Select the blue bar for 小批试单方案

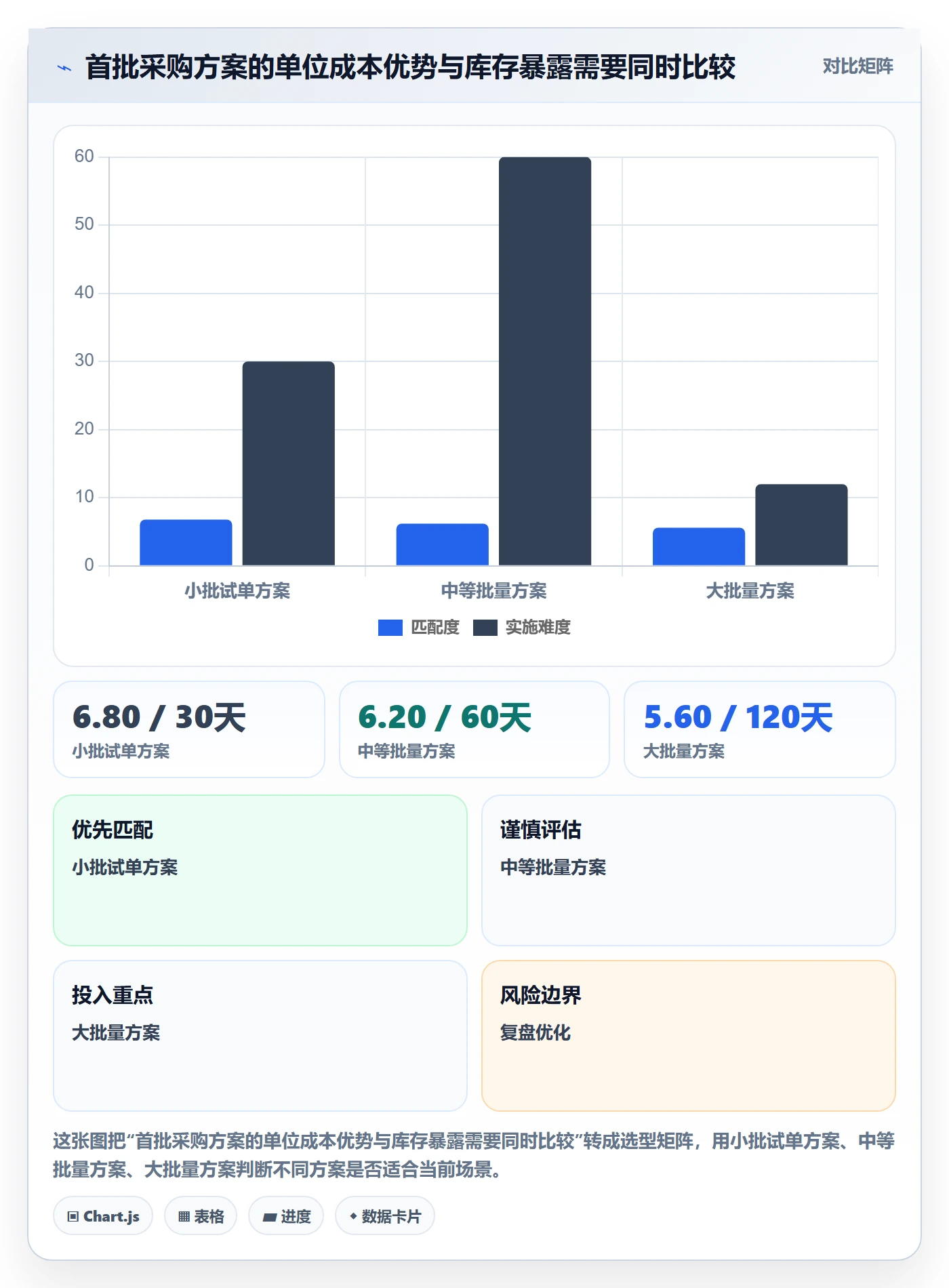(186, 542)
